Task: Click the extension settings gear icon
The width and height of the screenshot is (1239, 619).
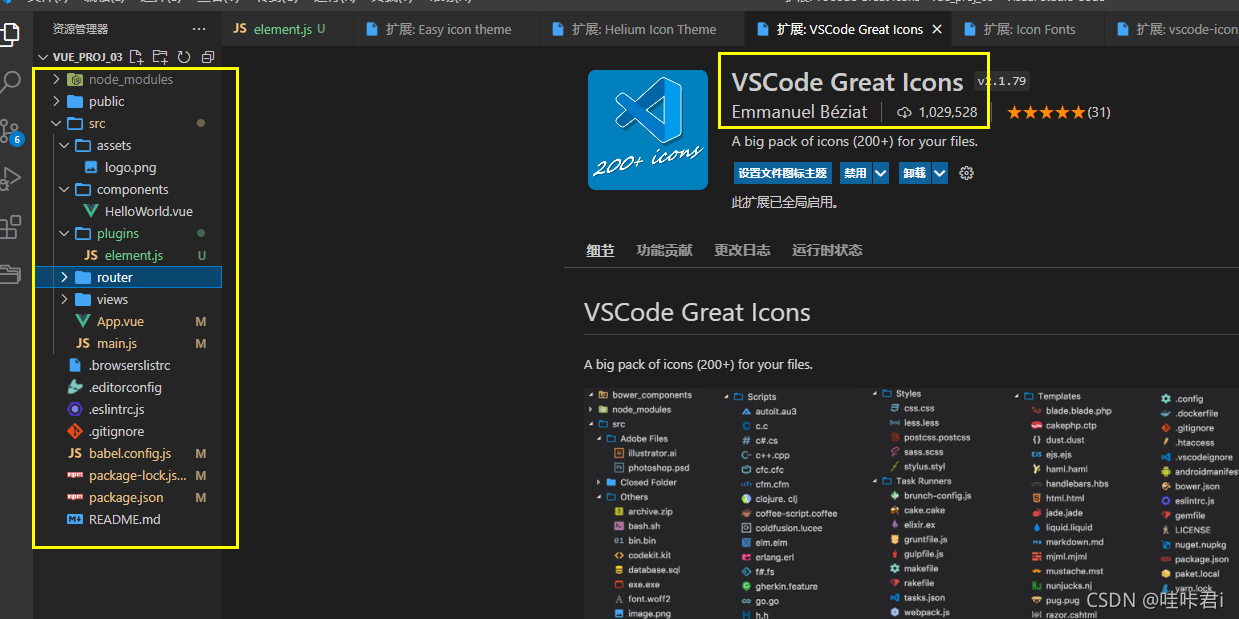Action: 966,173
